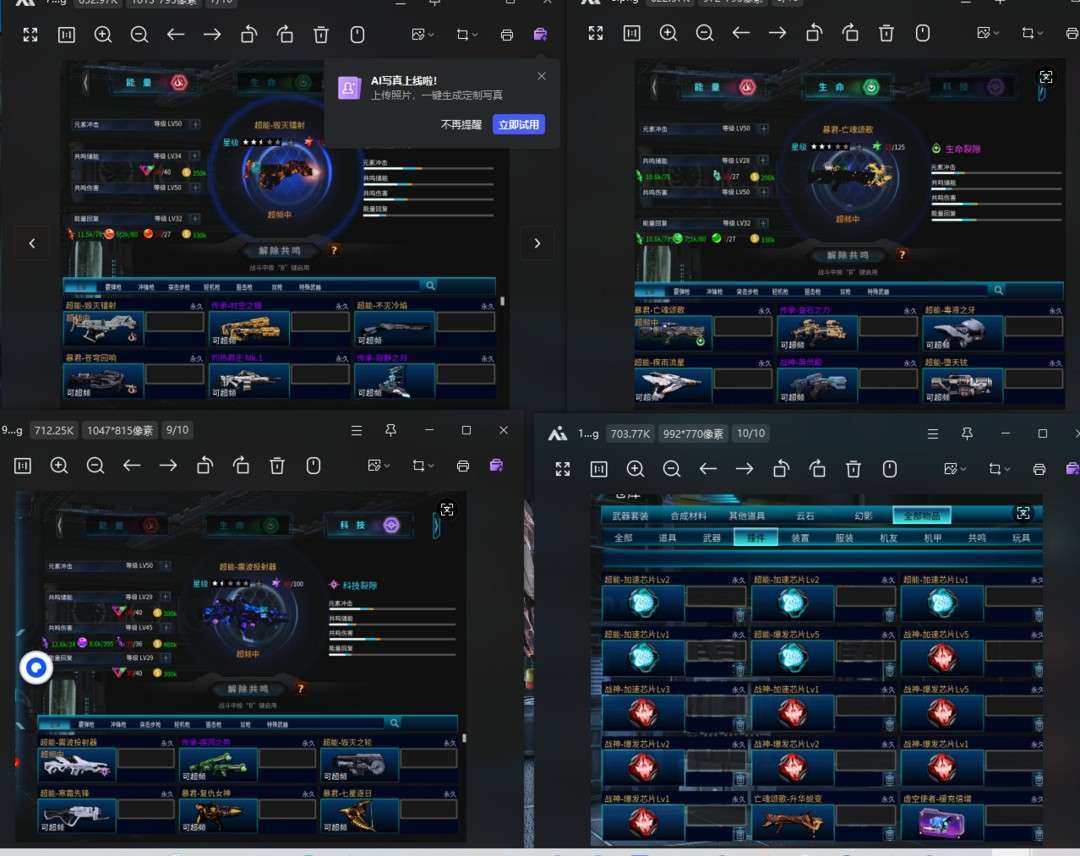Screen dimensions: 1080x856
Task: Print the image from the 10/10 viewer
Action: click(x=1039, y=469)
